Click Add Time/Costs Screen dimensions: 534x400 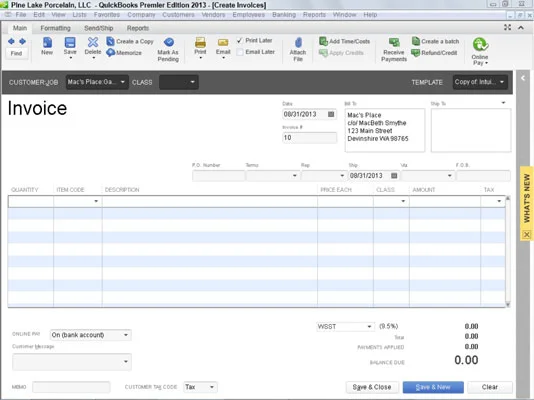coord(345,41)
